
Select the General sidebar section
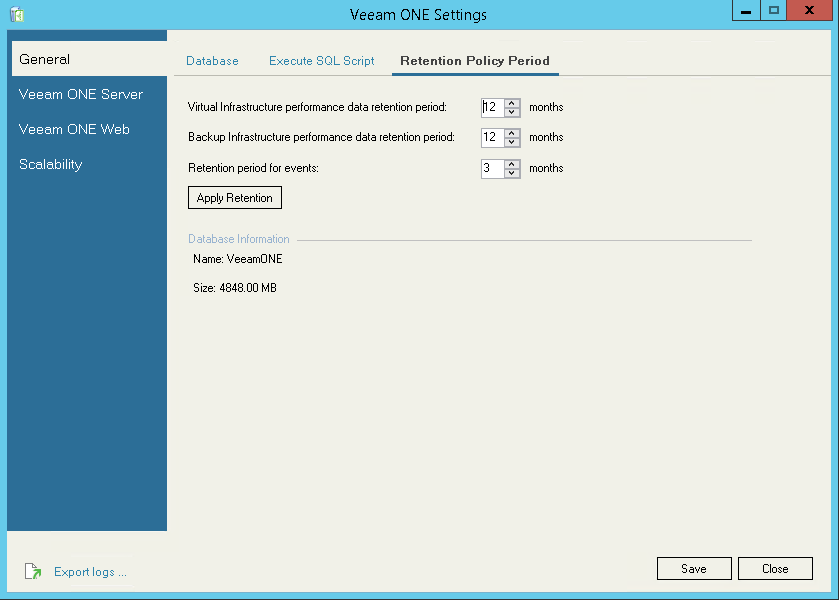click(x=89, y=59)
